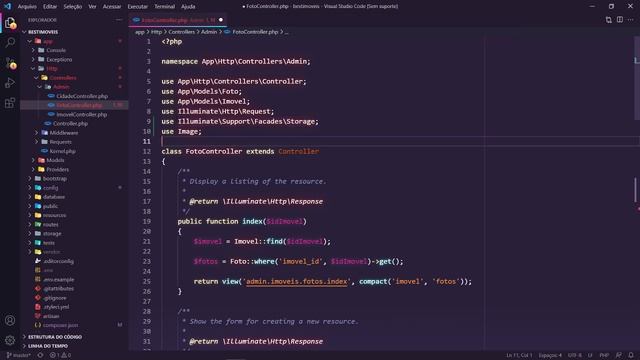The width and height of the screenshot is (640, 360).
Task: Open the Source Control view
Action: (x=10, y=63)
